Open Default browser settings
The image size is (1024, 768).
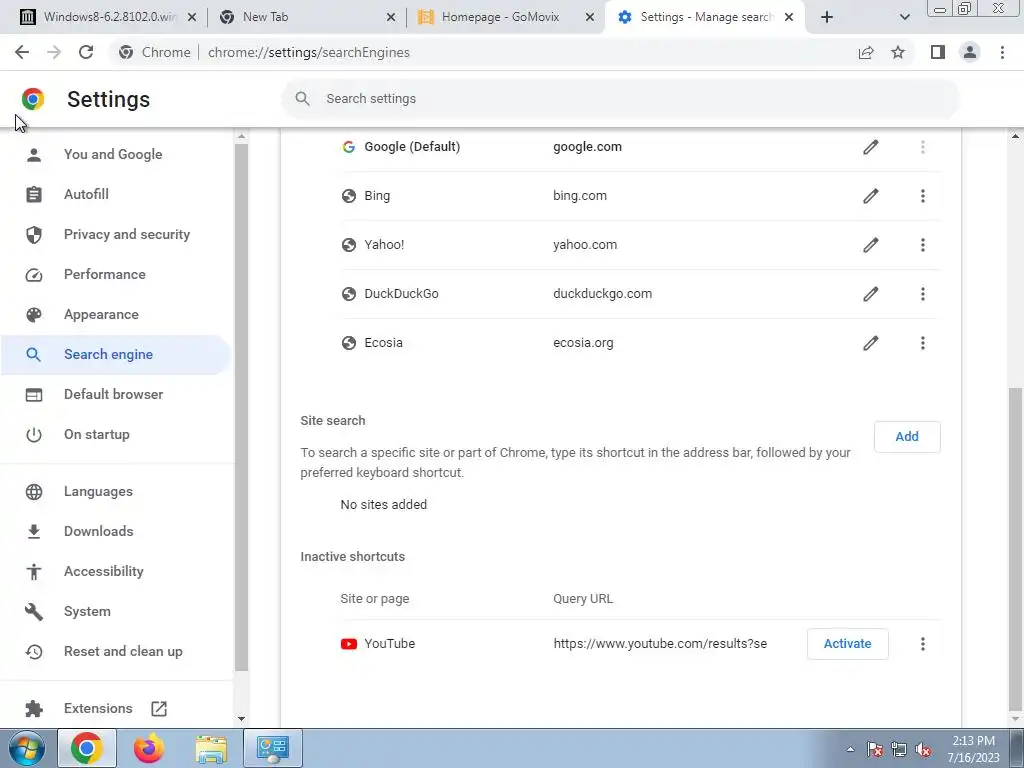(116, 394)
